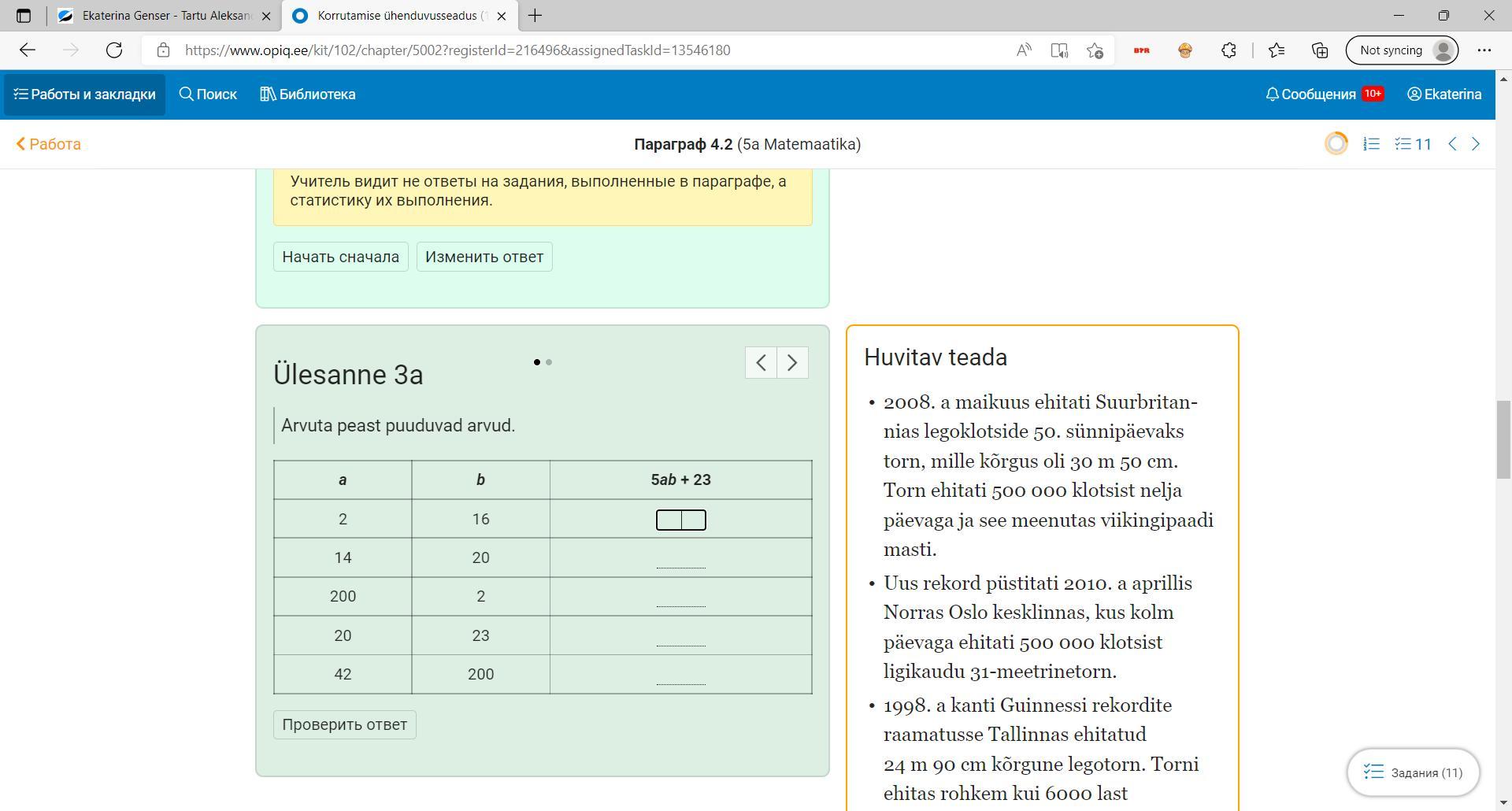Select second page dot in Ülesanne 3a

point(549,362)
